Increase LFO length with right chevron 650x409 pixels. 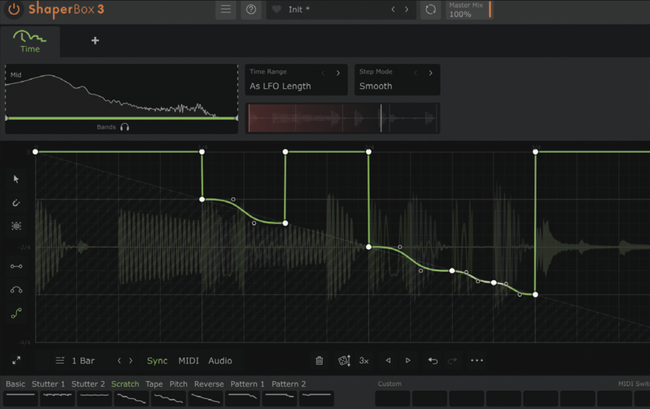131,361
